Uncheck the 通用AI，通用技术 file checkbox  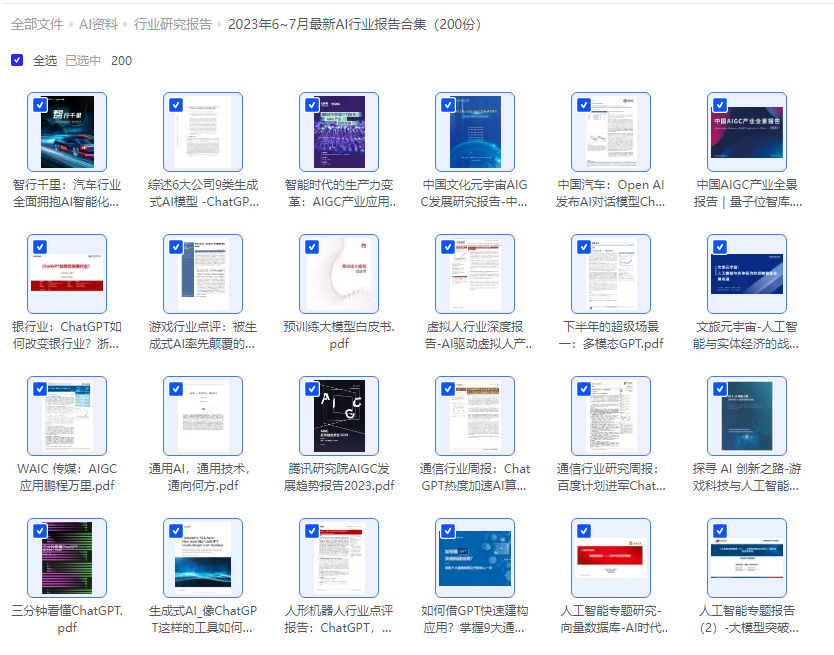tap(176, 389)
